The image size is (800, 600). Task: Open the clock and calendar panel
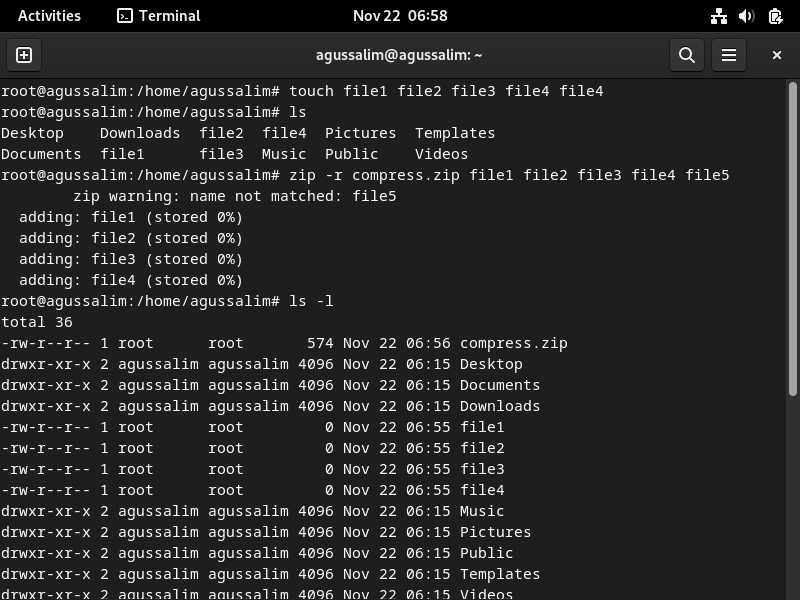click(x=400, y=16)
